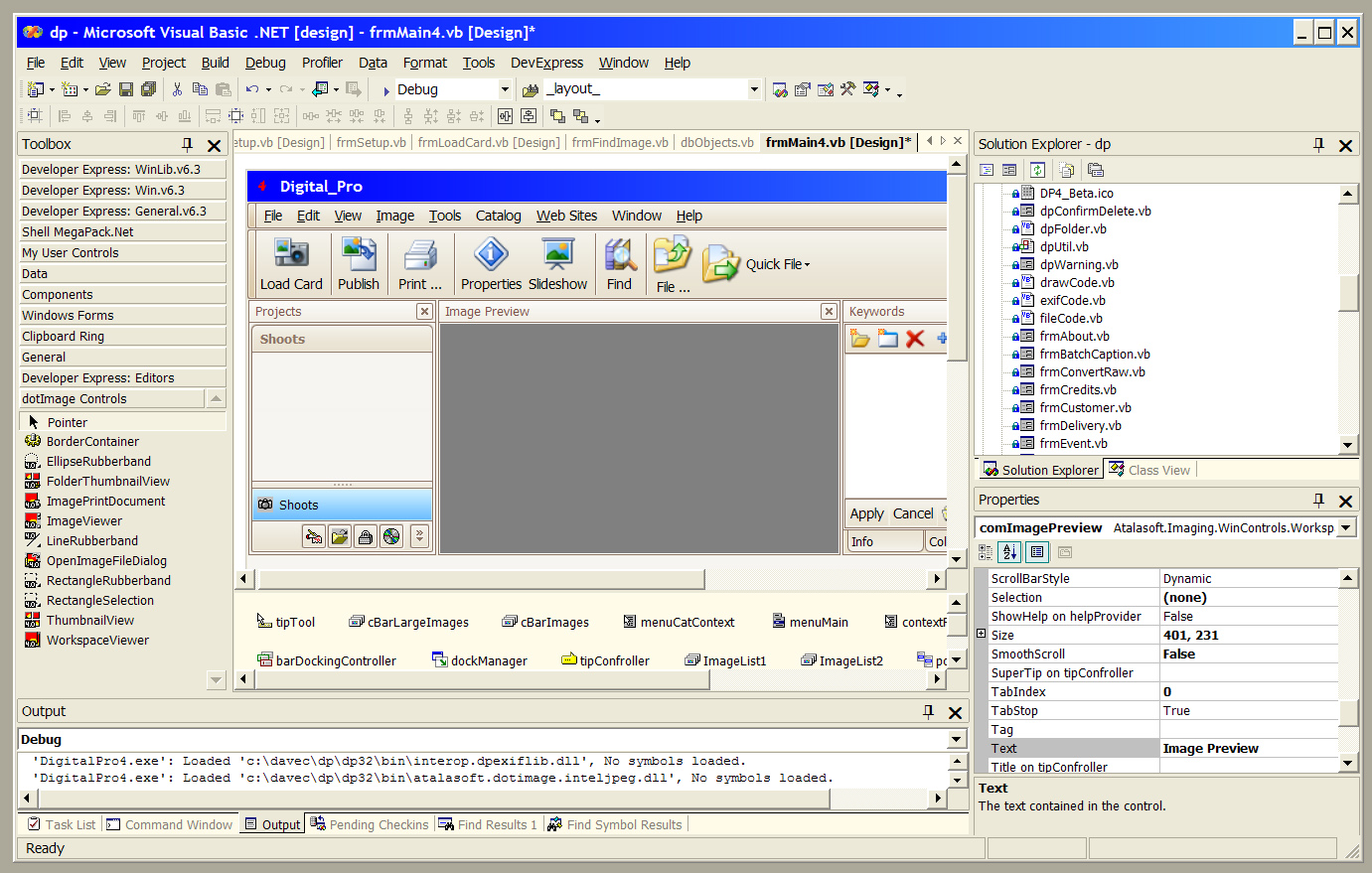The width and height of the screenshot is (1372, 873).
Task: Click the Find icon in form toolbar
Action: (619, 256)
